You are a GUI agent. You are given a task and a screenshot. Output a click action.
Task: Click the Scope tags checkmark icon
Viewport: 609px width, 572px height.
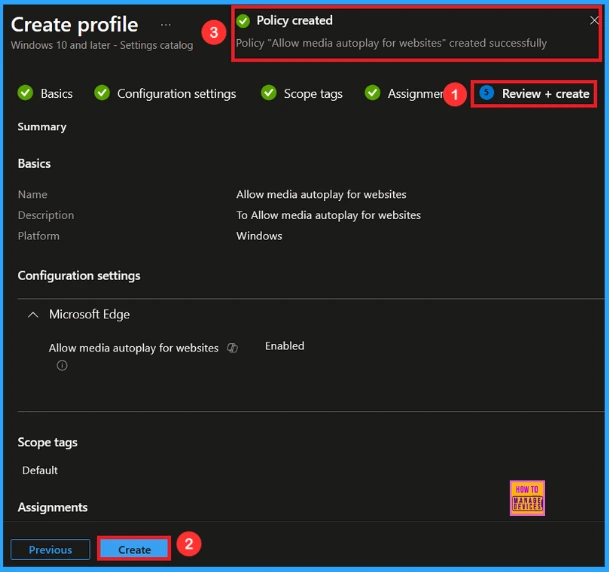click(268, 93)
